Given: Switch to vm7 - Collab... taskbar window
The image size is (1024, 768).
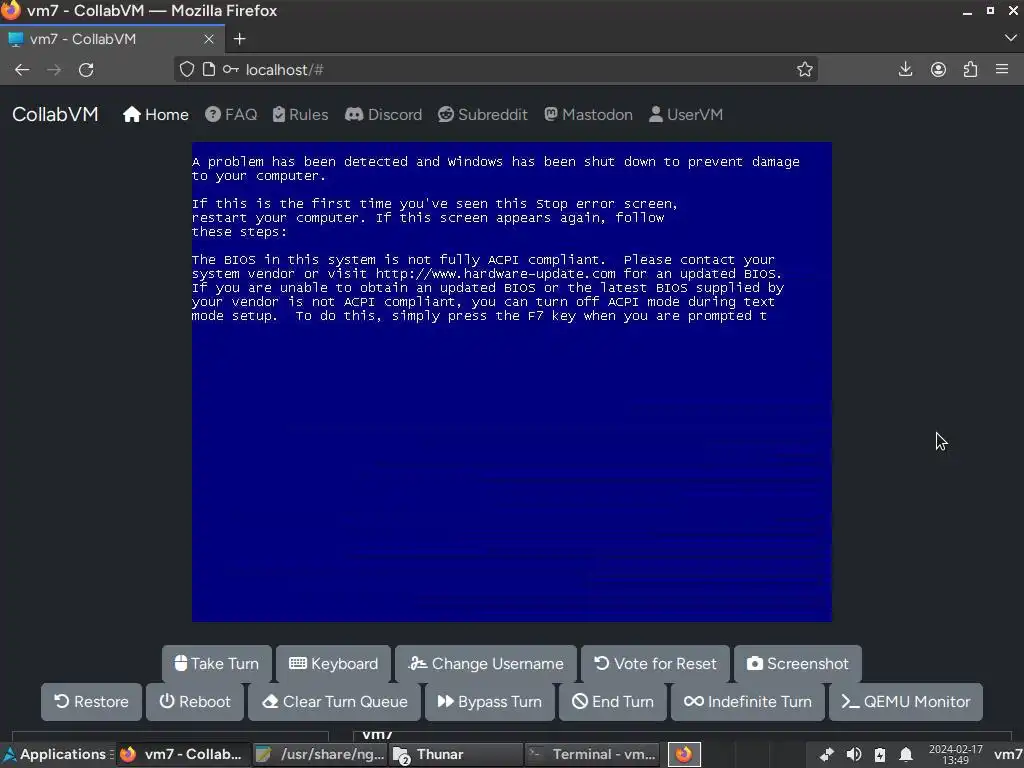Looking at the screenshot, I should tap(183, 754).
